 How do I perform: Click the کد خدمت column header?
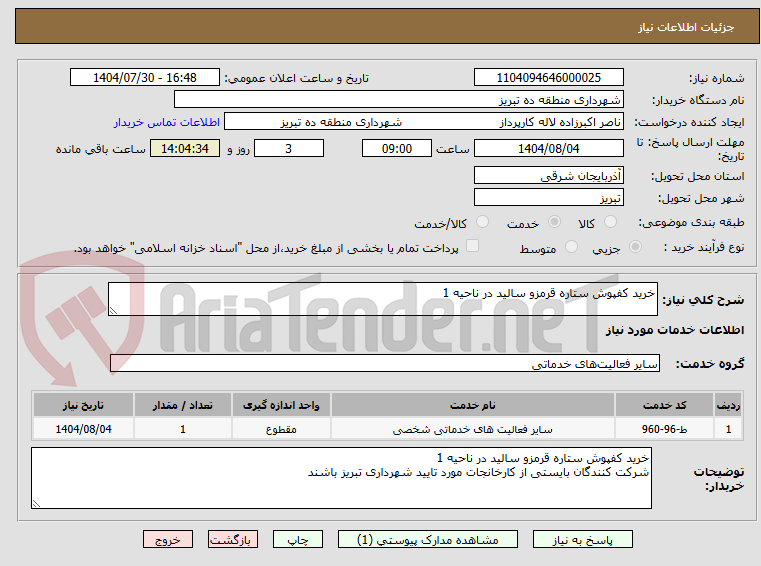coord(664,405)
